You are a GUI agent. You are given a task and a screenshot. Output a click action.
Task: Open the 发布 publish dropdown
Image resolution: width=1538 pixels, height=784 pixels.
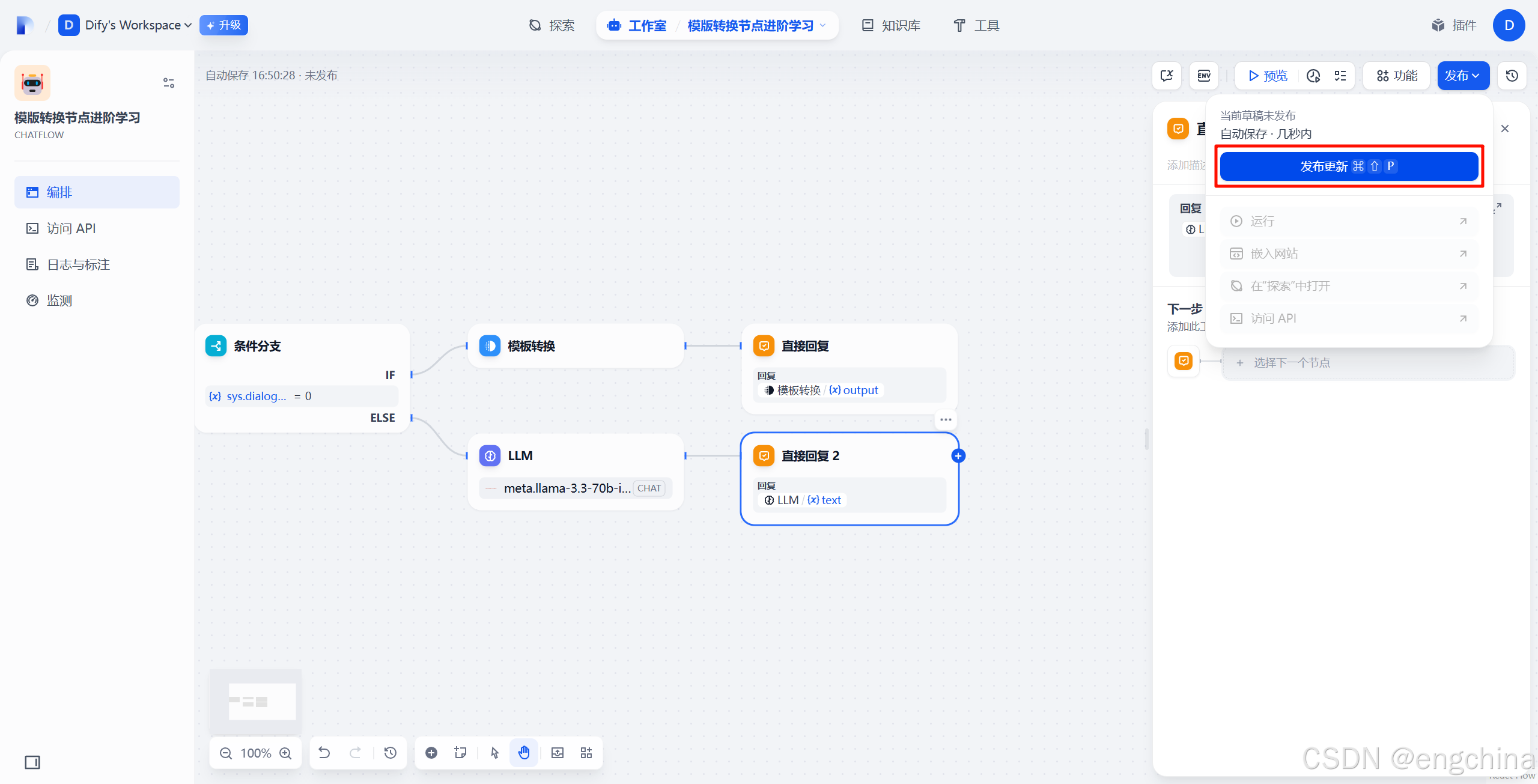pyautogui.click(x=1462, y=76)
